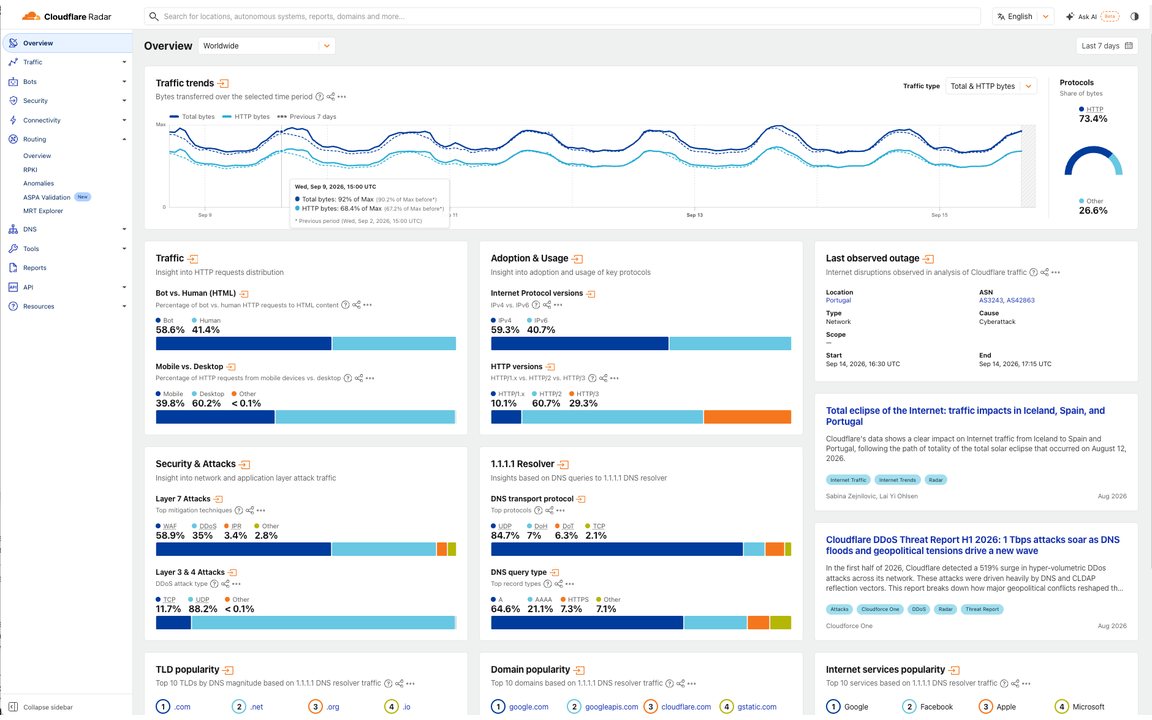Open MRT Explorer sidebar item
The width and height of the screenshot is (1152, 720).
pyautogui.click(x=43, y=211)
